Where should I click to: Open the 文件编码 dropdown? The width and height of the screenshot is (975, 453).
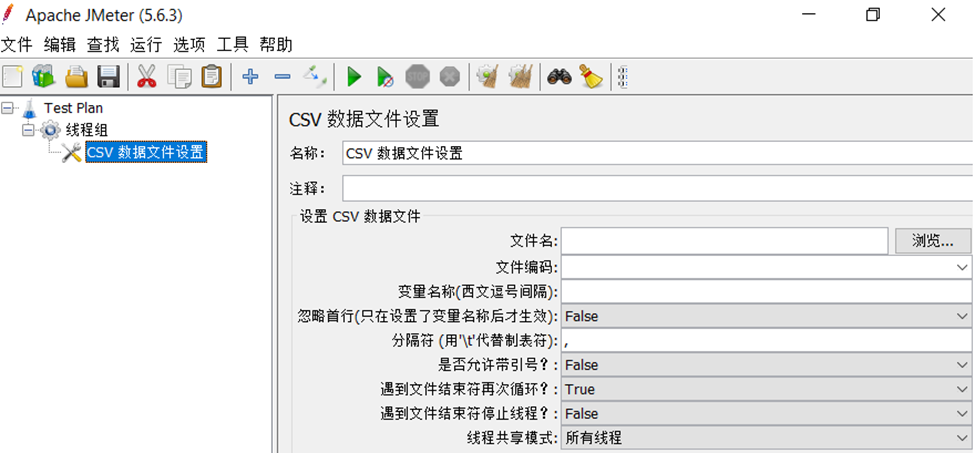click(961, 267)
